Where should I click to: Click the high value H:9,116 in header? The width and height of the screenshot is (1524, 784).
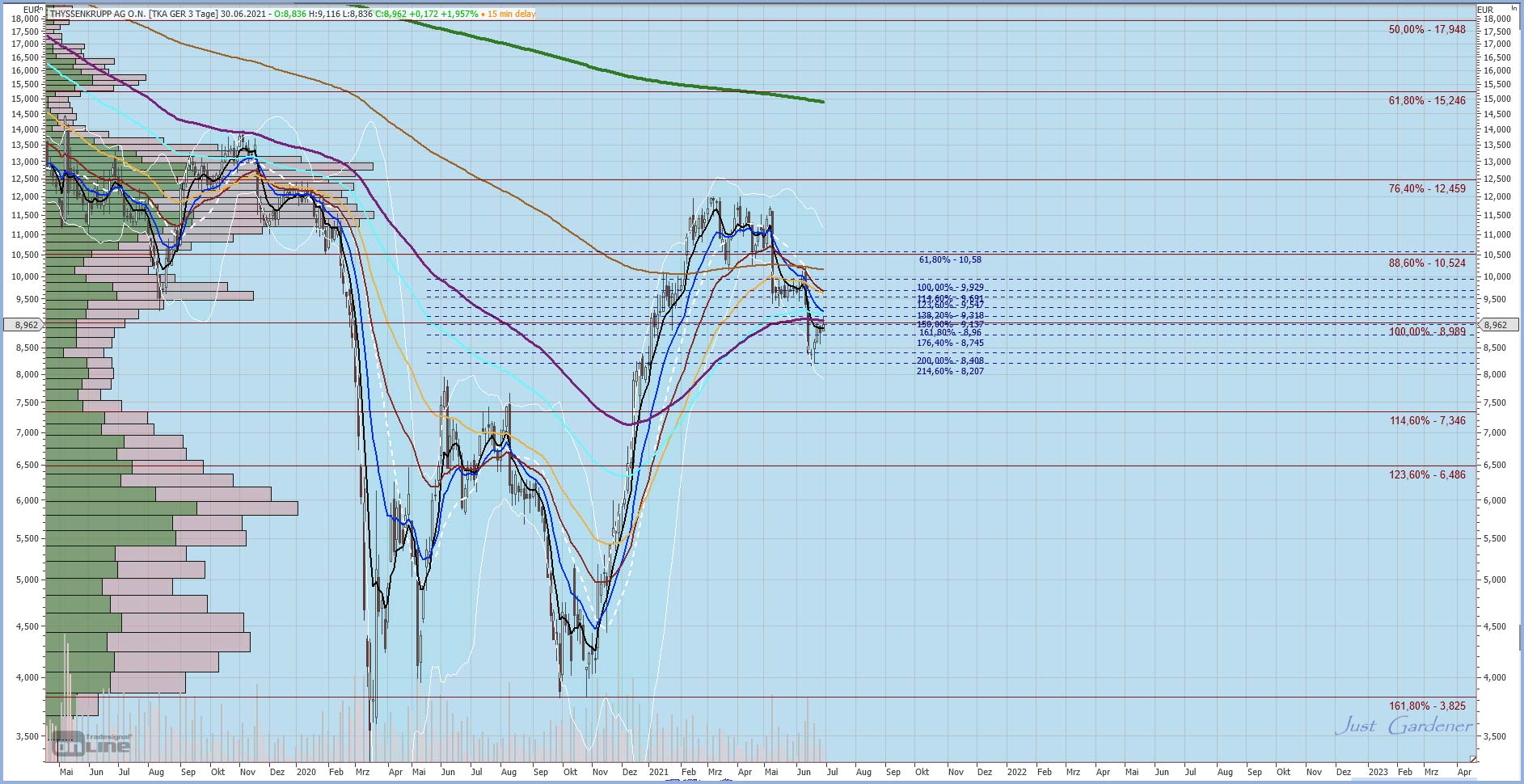click(x=325, y=14)
